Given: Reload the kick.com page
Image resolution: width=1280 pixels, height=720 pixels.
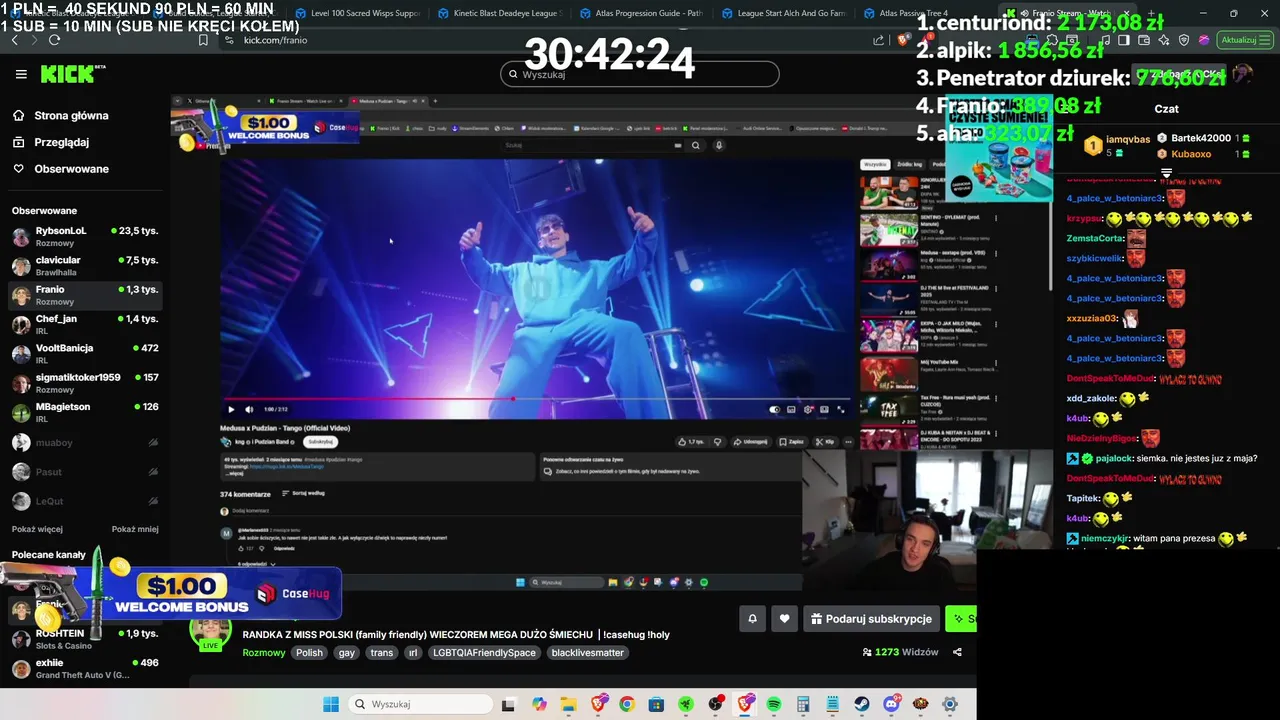Looking at the screenshot, I should pyautogui.click(x=54, y=40).
